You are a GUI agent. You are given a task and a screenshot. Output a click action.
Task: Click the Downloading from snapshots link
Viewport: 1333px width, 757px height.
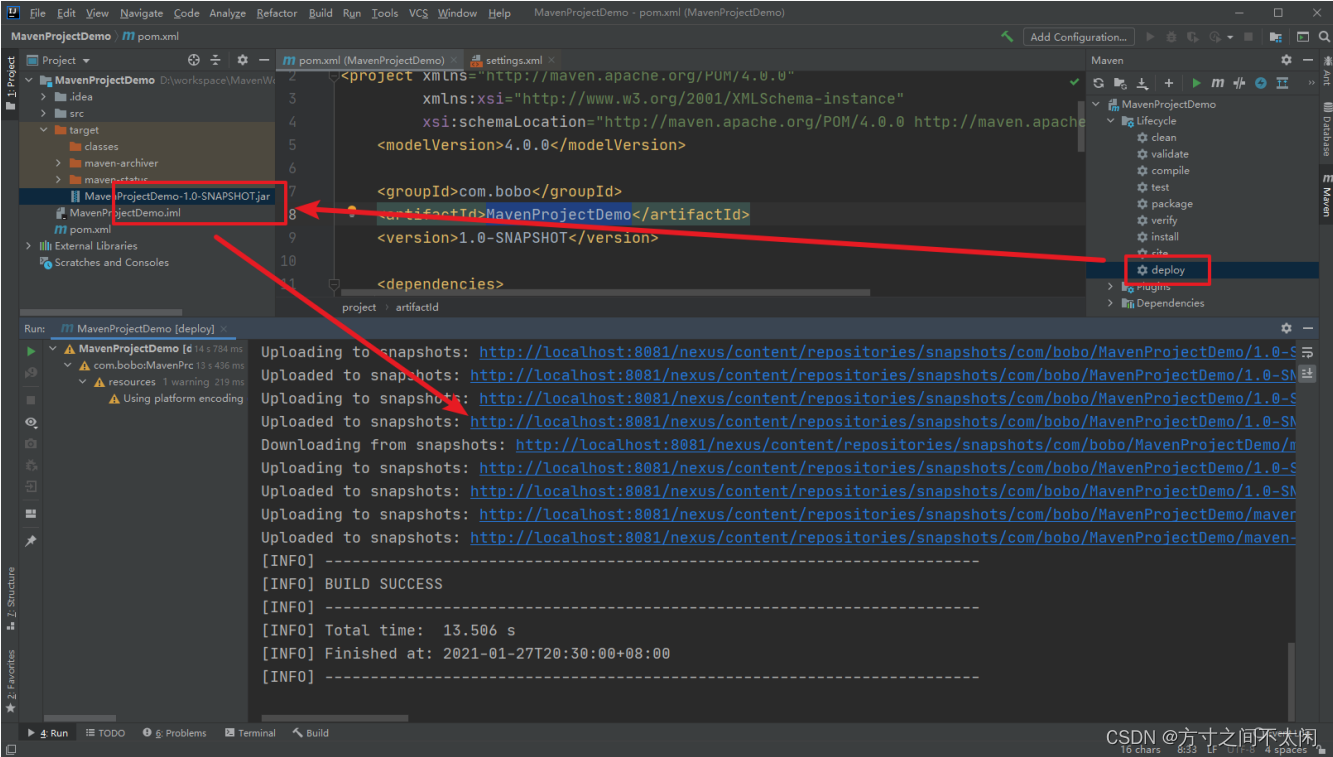[x=905, y=445]
